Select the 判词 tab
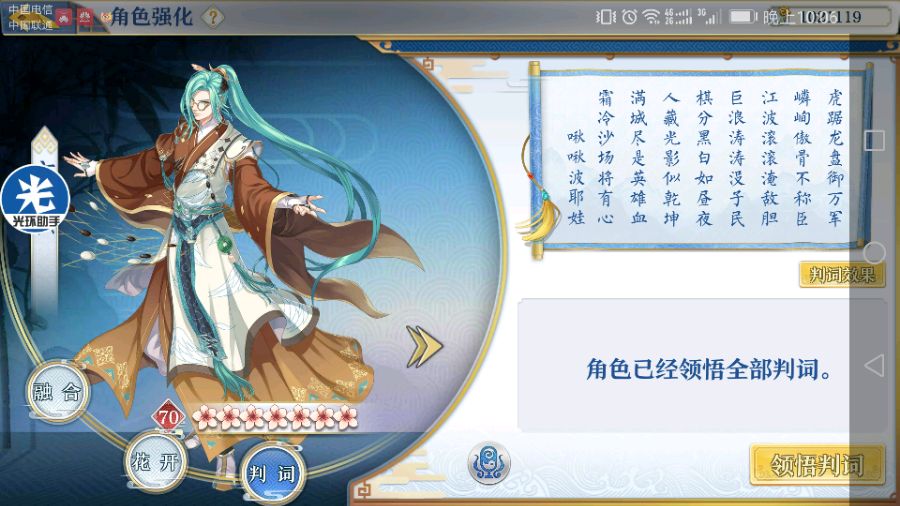This screenshot has width=900, height=506. point(273,473)
